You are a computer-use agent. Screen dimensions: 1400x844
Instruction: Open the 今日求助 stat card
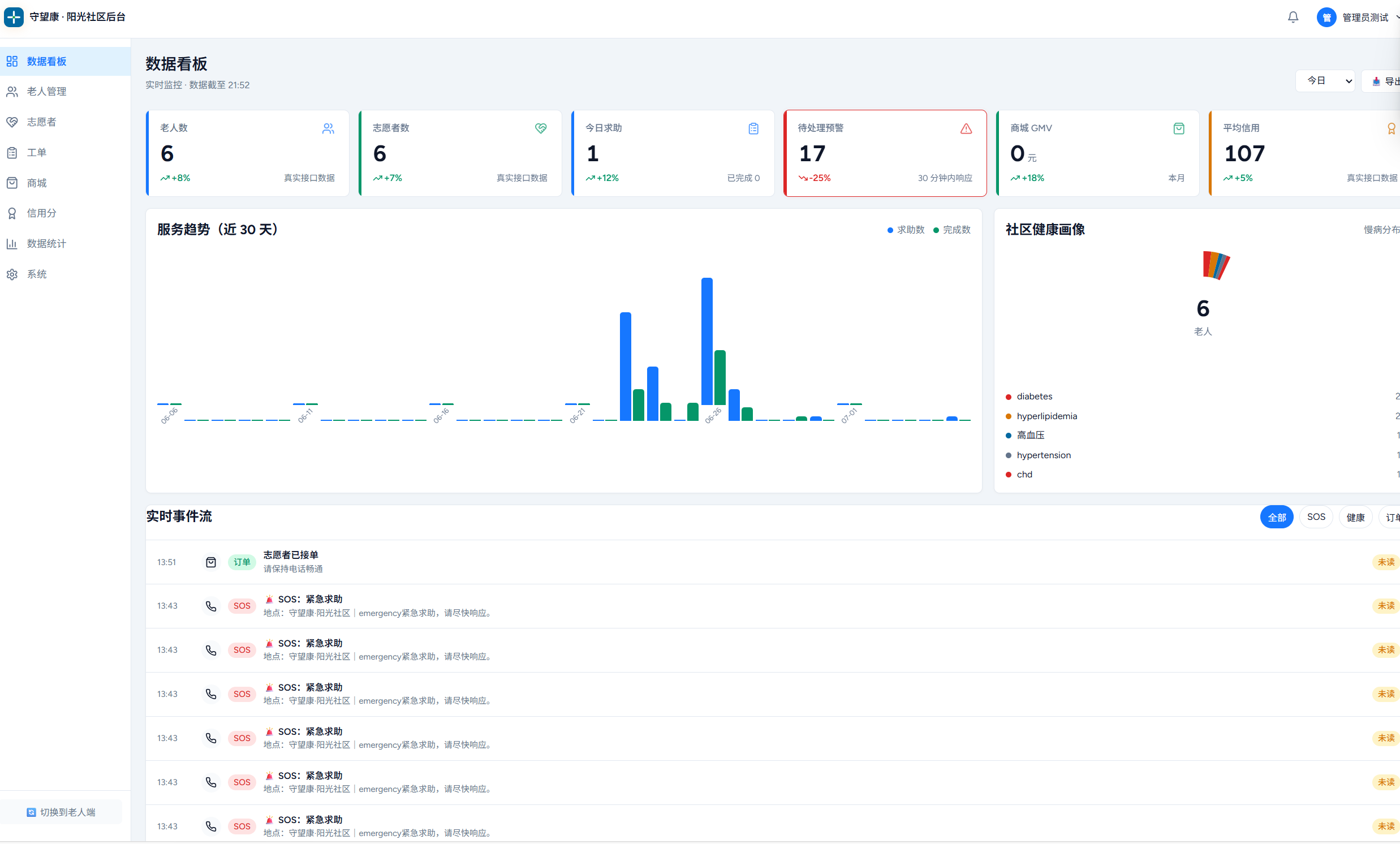(673, 153)
